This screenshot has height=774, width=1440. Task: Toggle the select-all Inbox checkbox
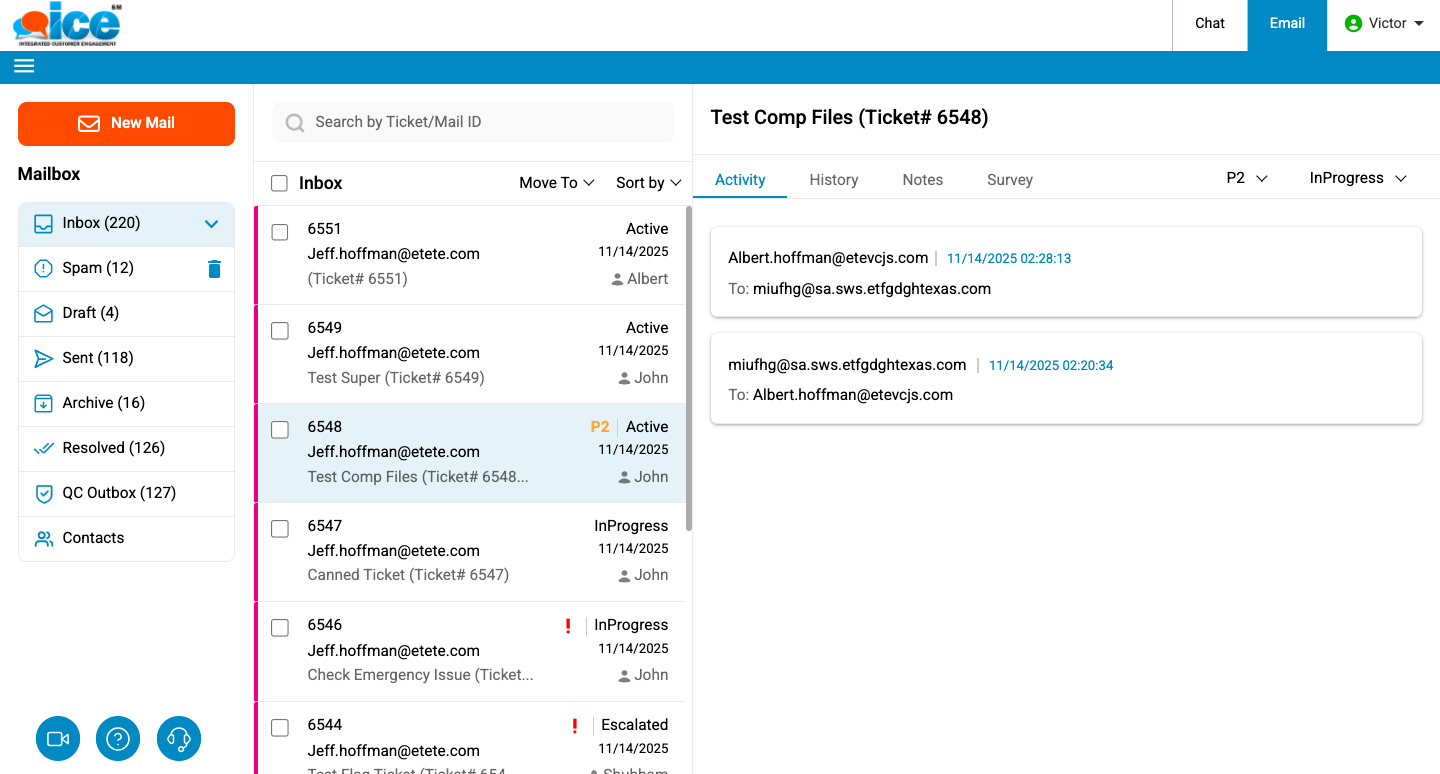(x=280, y=183)
